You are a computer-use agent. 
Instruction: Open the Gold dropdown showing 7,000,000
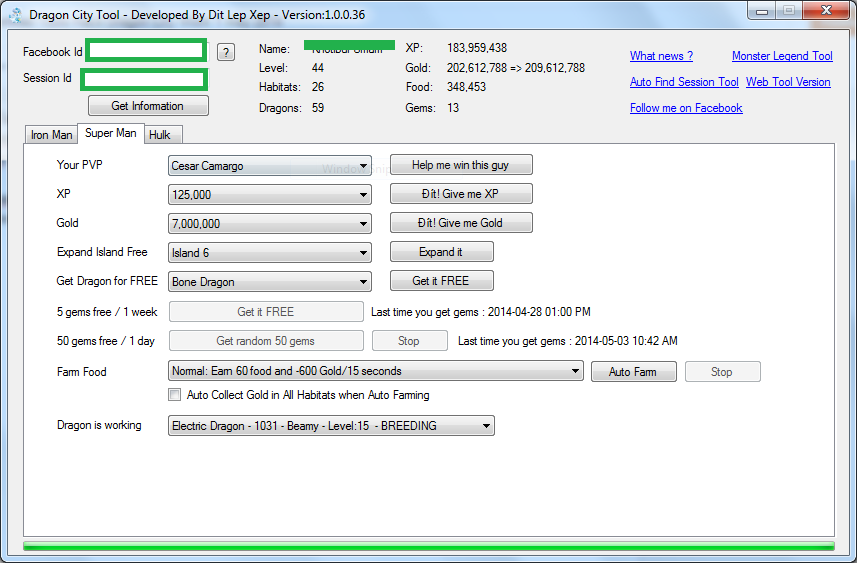(269, 224)
